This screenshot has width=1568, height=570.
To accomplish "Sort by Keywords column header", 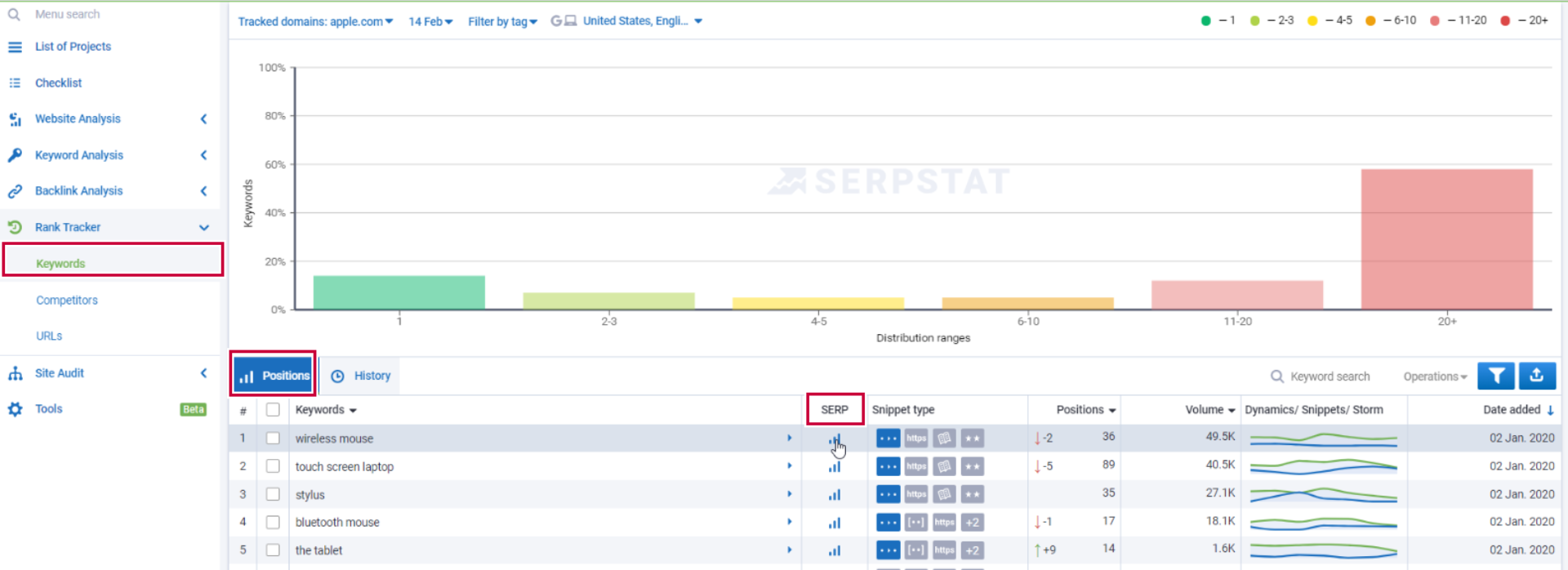I will (x=326, y=410).
